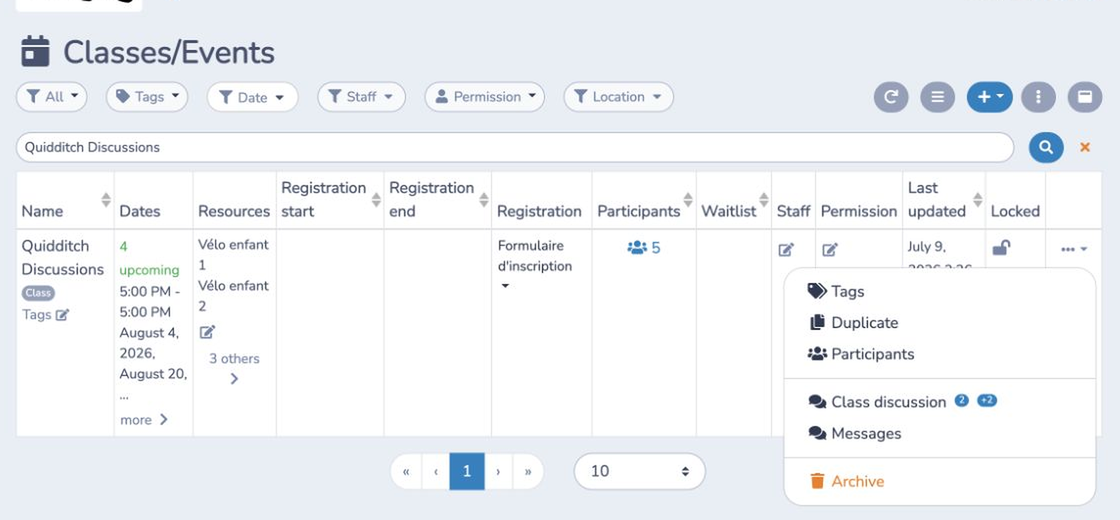Choose Archive in the context menu

coord(939,481)
